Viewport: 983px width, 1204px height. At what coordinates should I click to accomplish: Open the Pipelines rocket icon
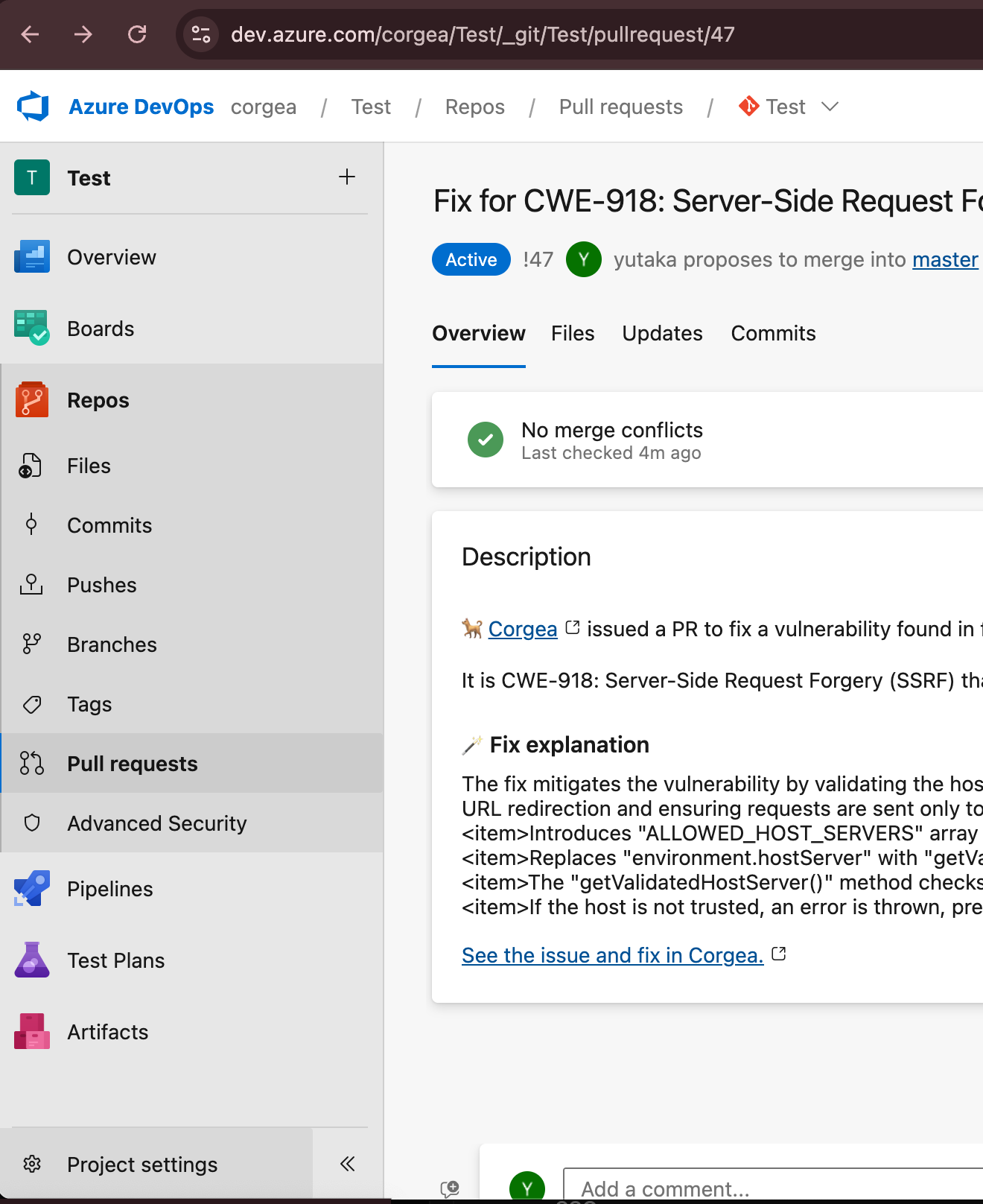click(32, 888)
